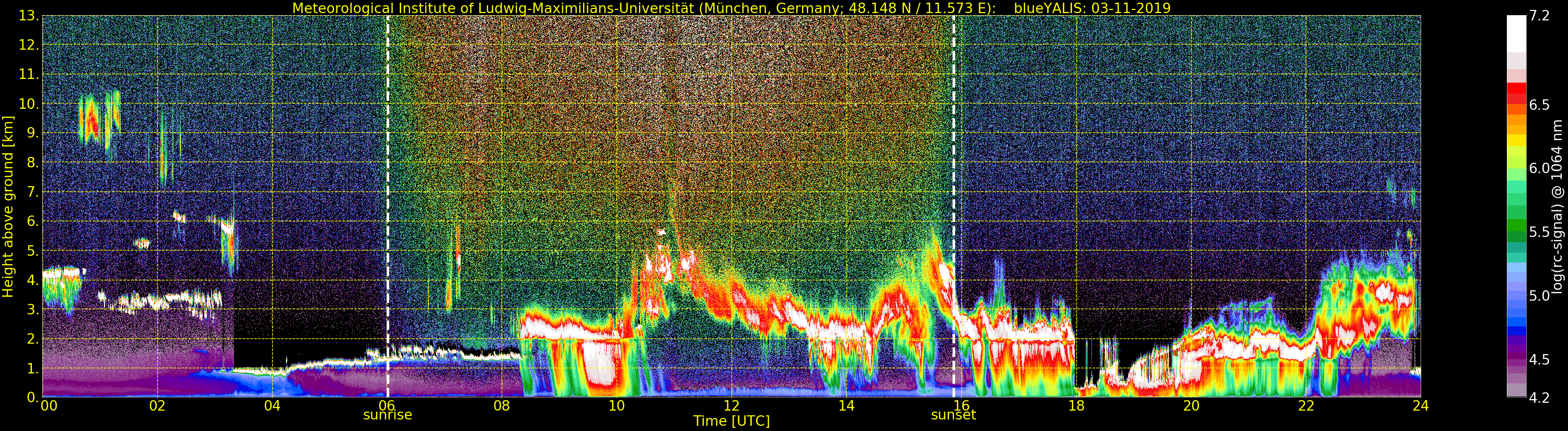The image size is (1568, 431).
Task: Click the '24' time axis tick label
Action: (1421, 406)
